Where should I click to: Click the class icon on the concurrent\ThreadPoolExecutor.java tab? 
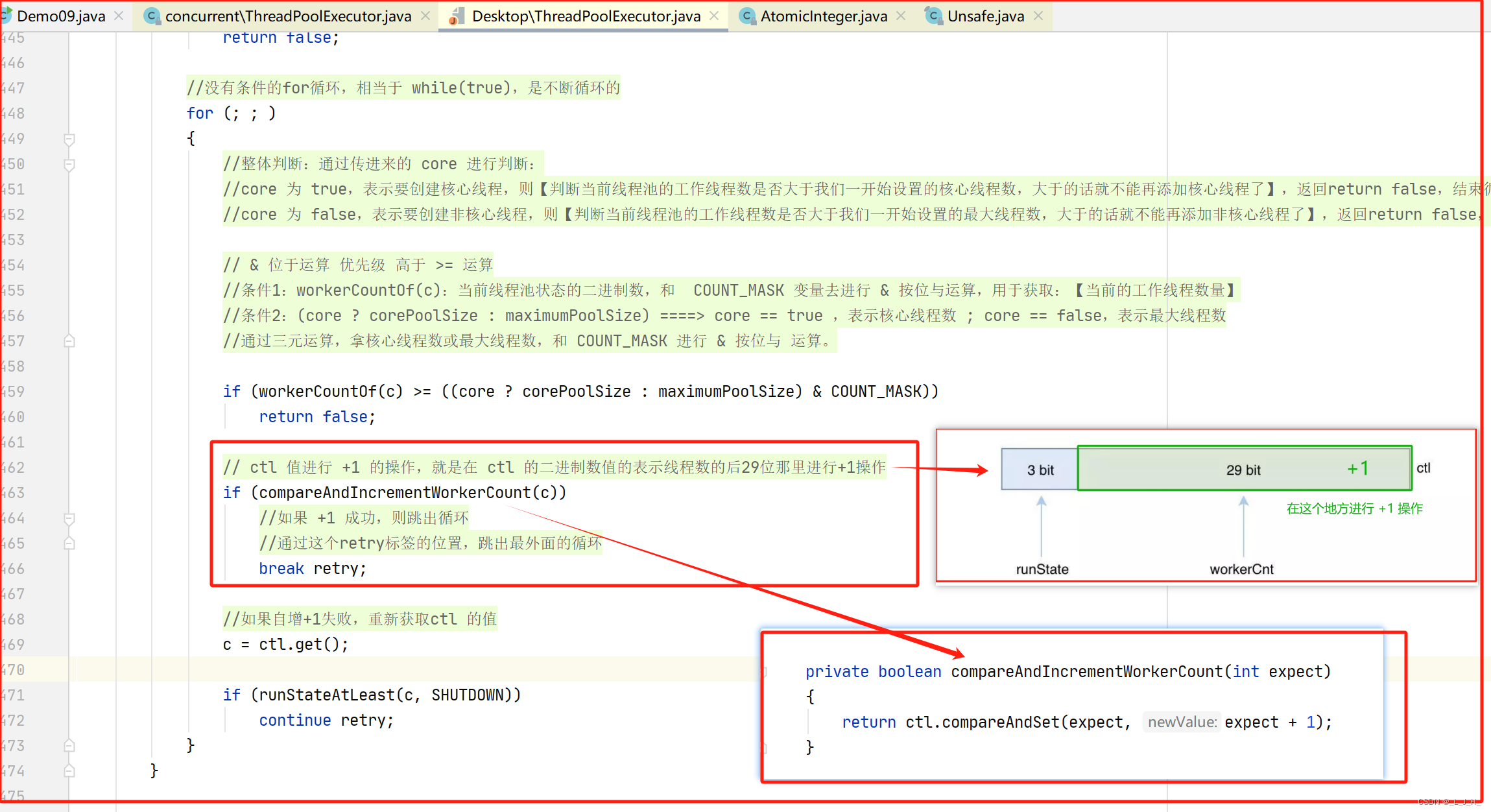[151, 16]
